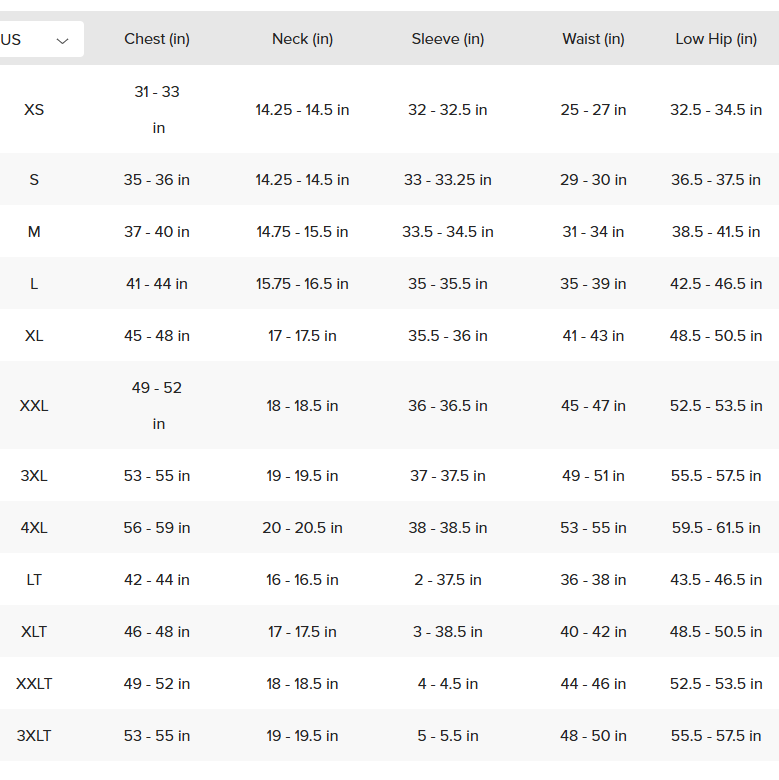779x780 pixels.
Task: Click the Chest (in) column header
Action: click(157, 39)
